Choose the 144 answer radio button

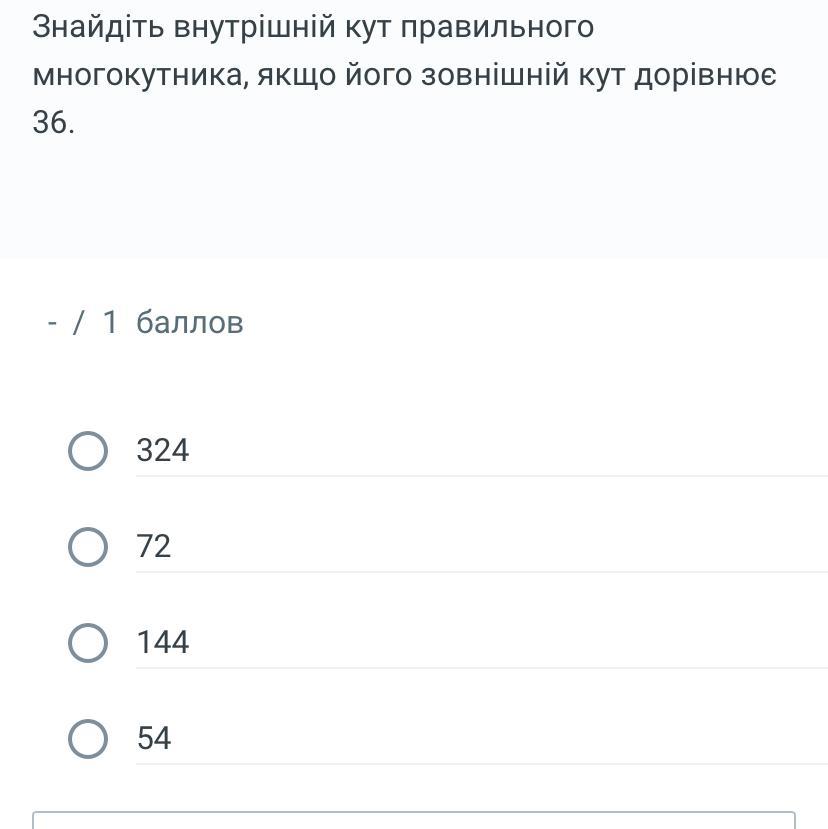88,643
